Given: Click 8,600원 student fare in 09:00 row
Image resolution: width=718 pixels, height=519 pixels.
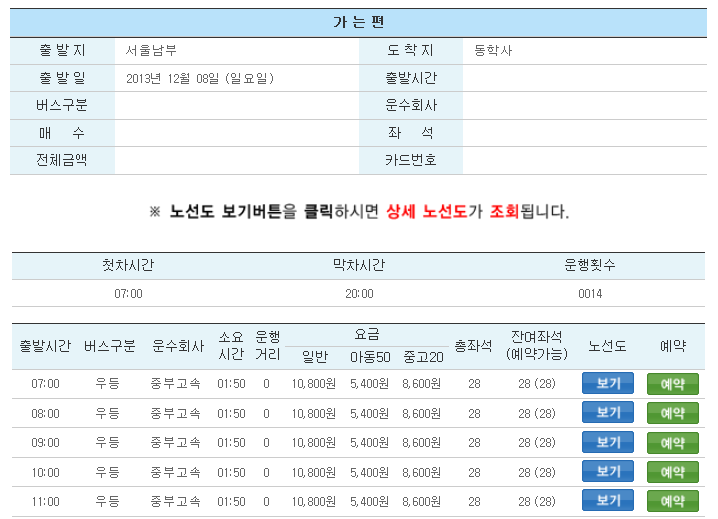Looking at the screenshot, I should tap(422, 443).
